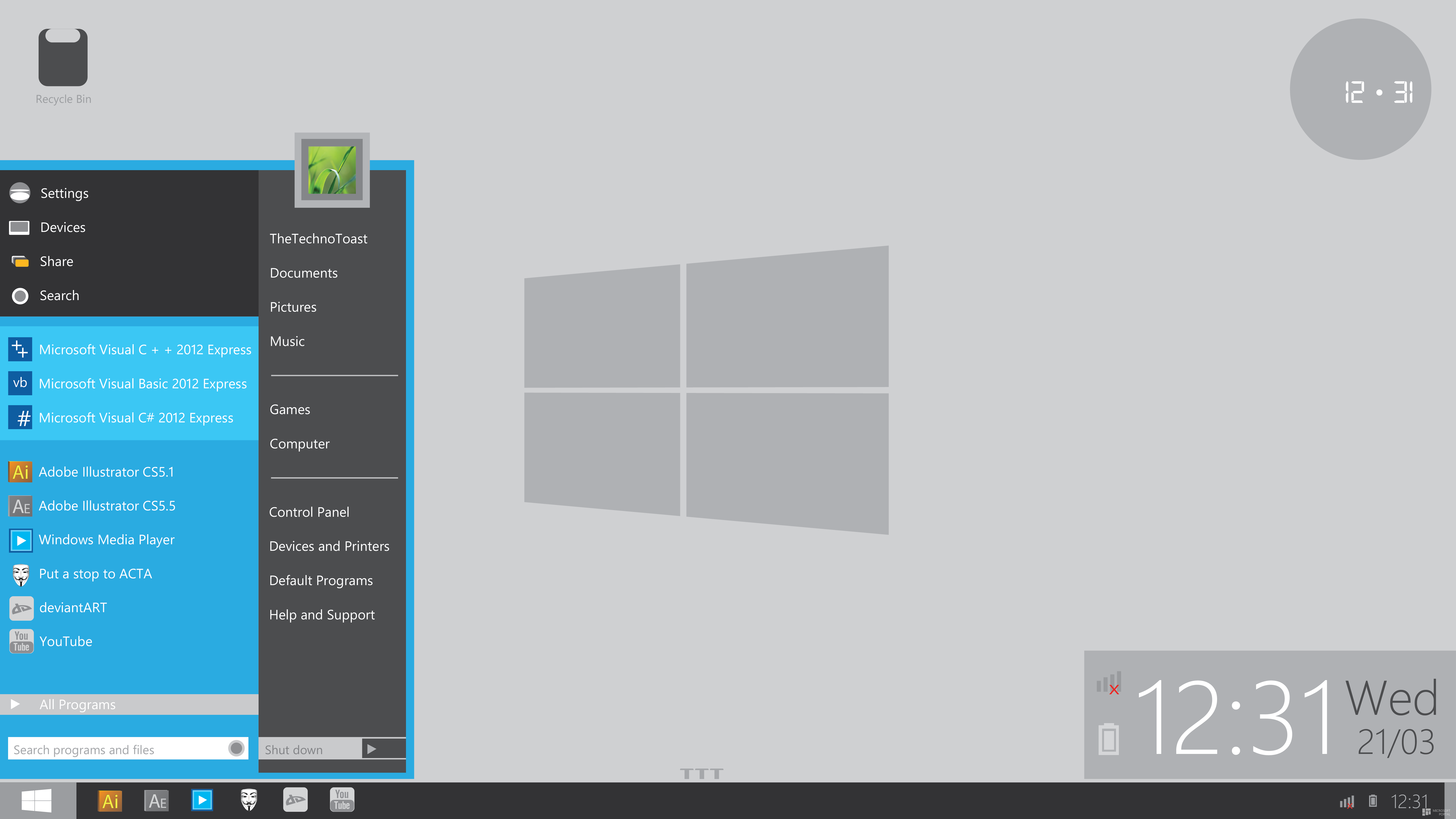Click the Share label in start menu
Screen dimensions: 1456x819
tap(57, 261)
